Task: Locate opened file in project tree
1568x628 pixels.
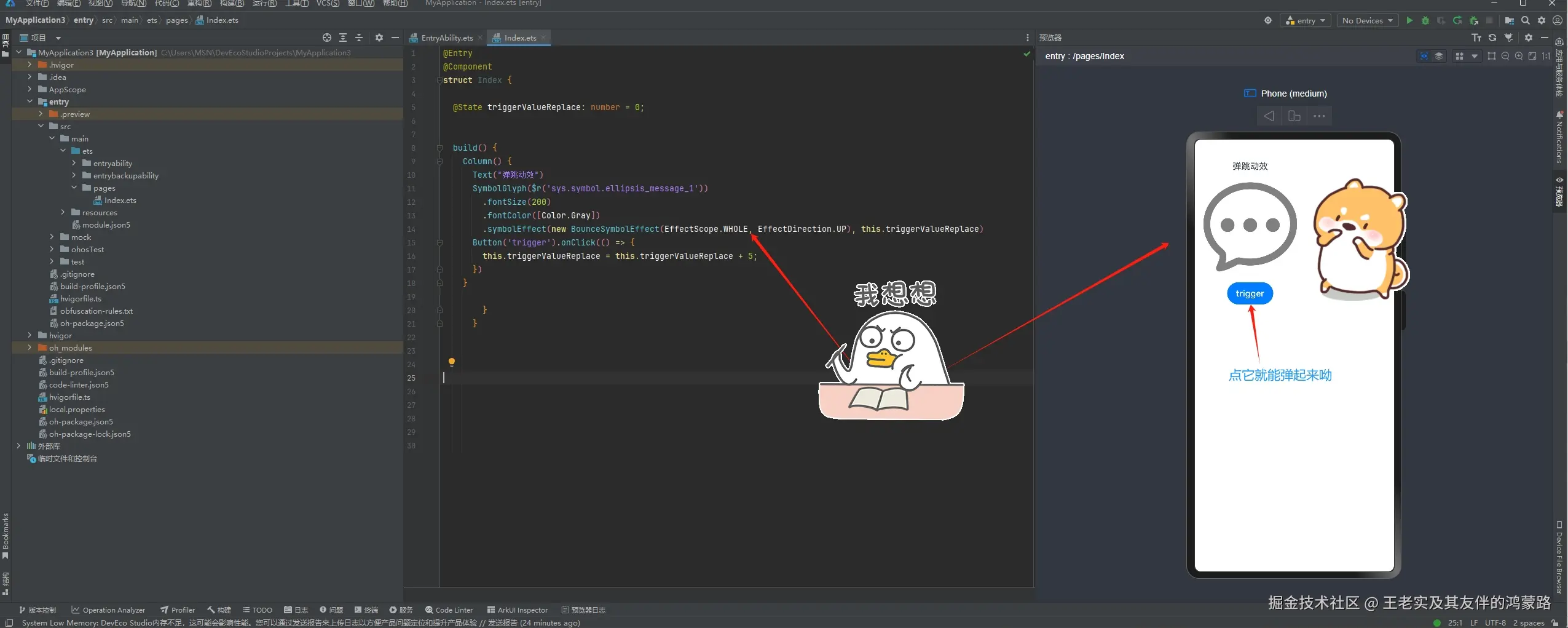Action: (327, 38)
